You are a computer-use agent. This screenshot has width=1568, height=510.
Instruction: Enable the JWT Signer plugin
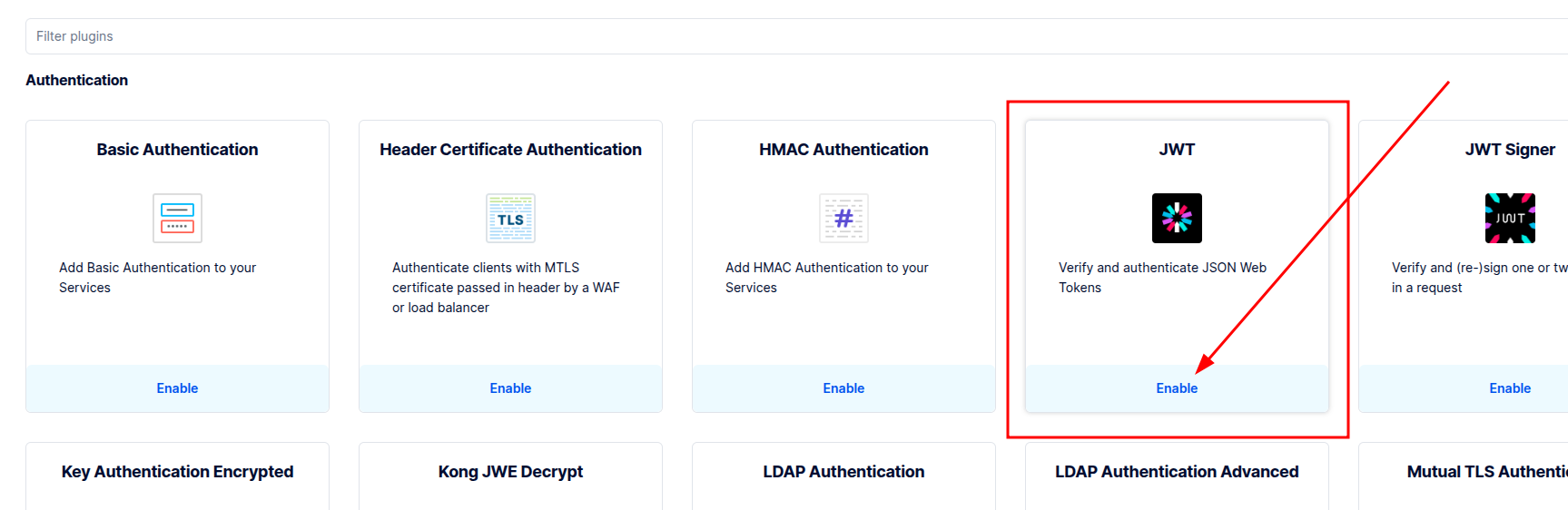[1510, 388]
